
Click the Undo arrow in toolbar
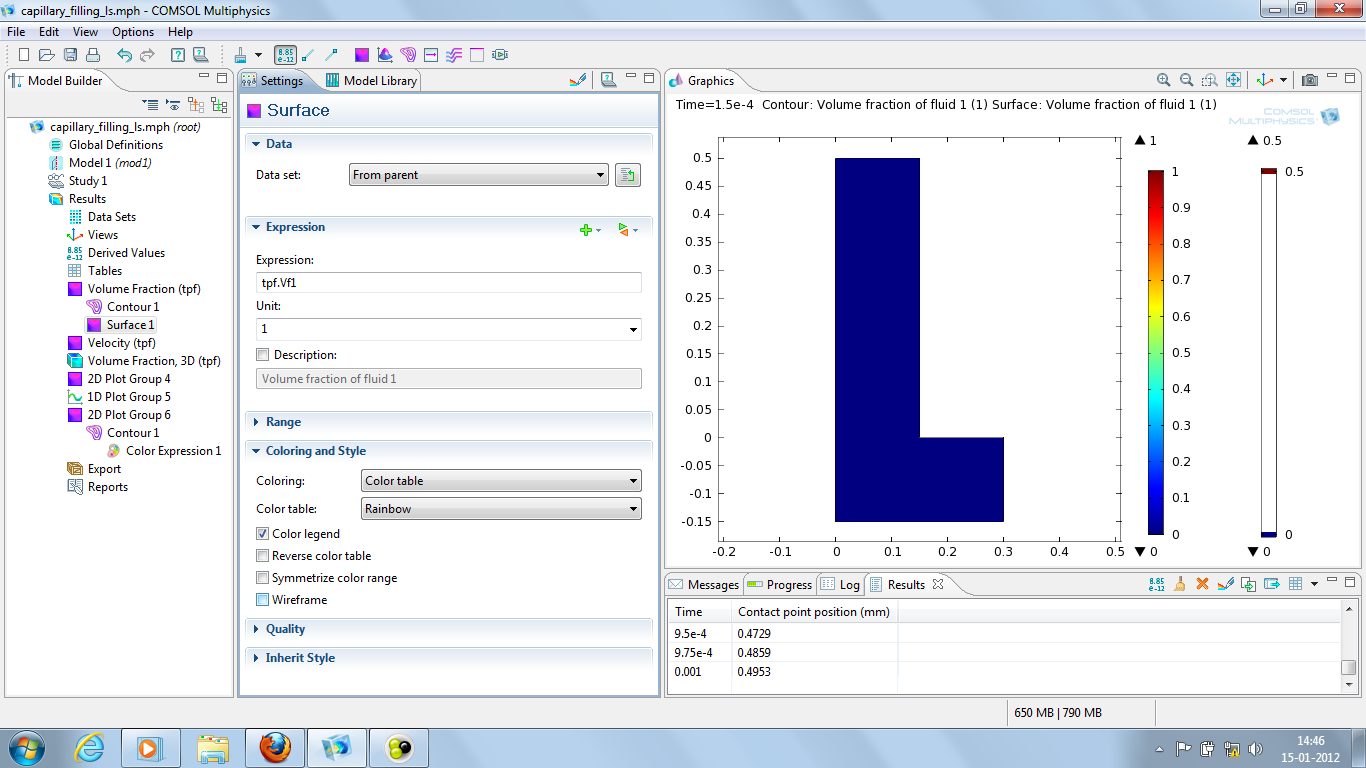tap(124, 55)
